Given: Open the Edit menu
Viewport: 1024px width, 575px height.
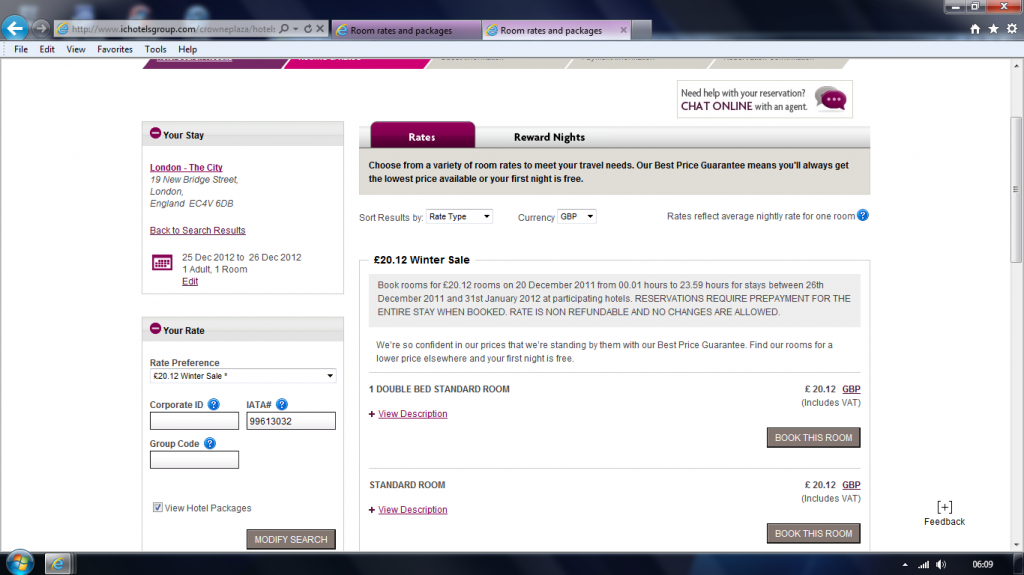Looking at the screenshot, I should pyautogui.click(x=47, y=49).
